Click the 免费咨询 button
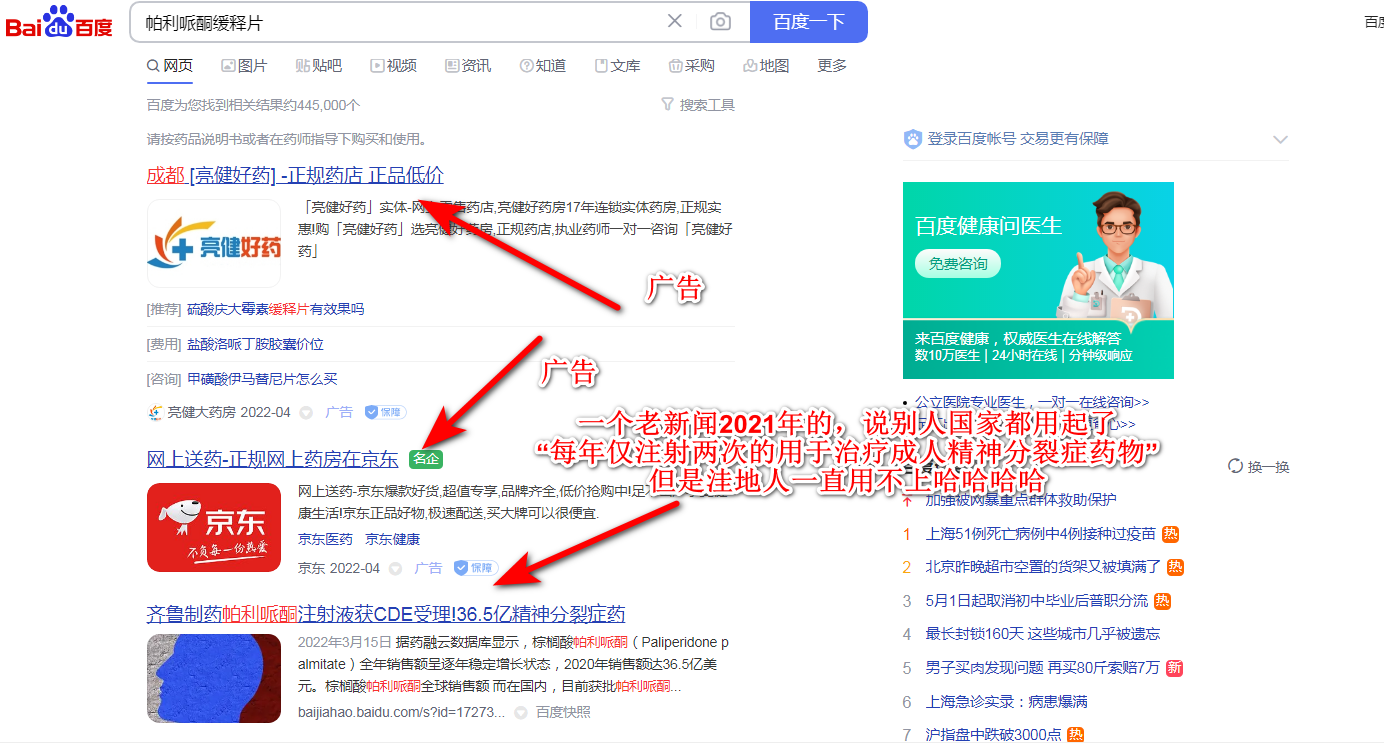The height and width of the screenshot is (747, 1384). pyautogui.click(x=957, y=264)
